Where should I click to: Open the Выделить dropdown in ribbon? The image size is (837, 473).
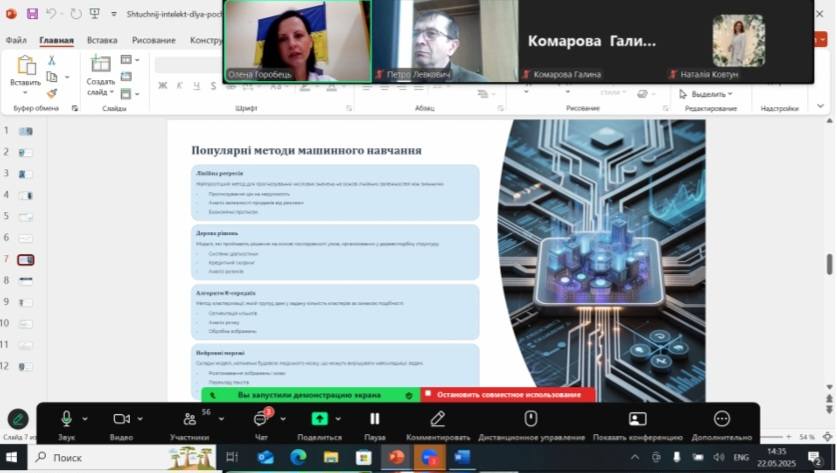pos(708,94)
